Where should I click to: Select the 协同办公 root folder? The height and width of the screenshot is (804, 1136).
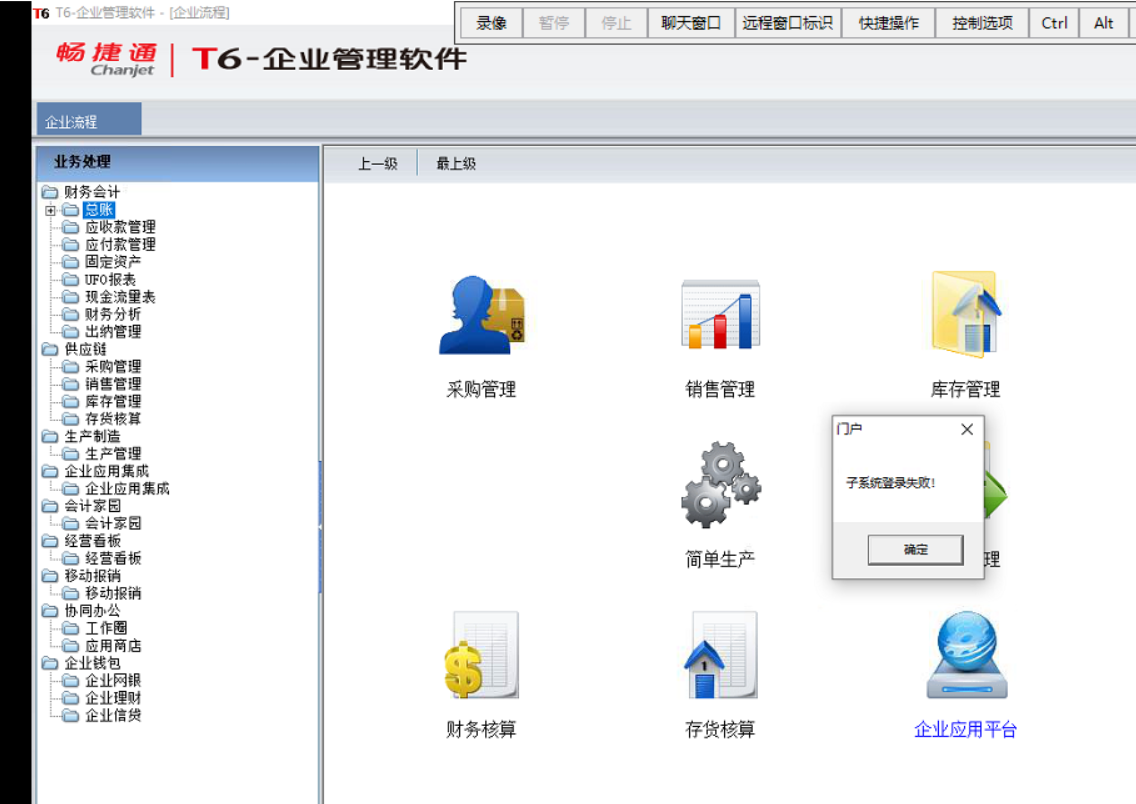(x=92, y=611)
